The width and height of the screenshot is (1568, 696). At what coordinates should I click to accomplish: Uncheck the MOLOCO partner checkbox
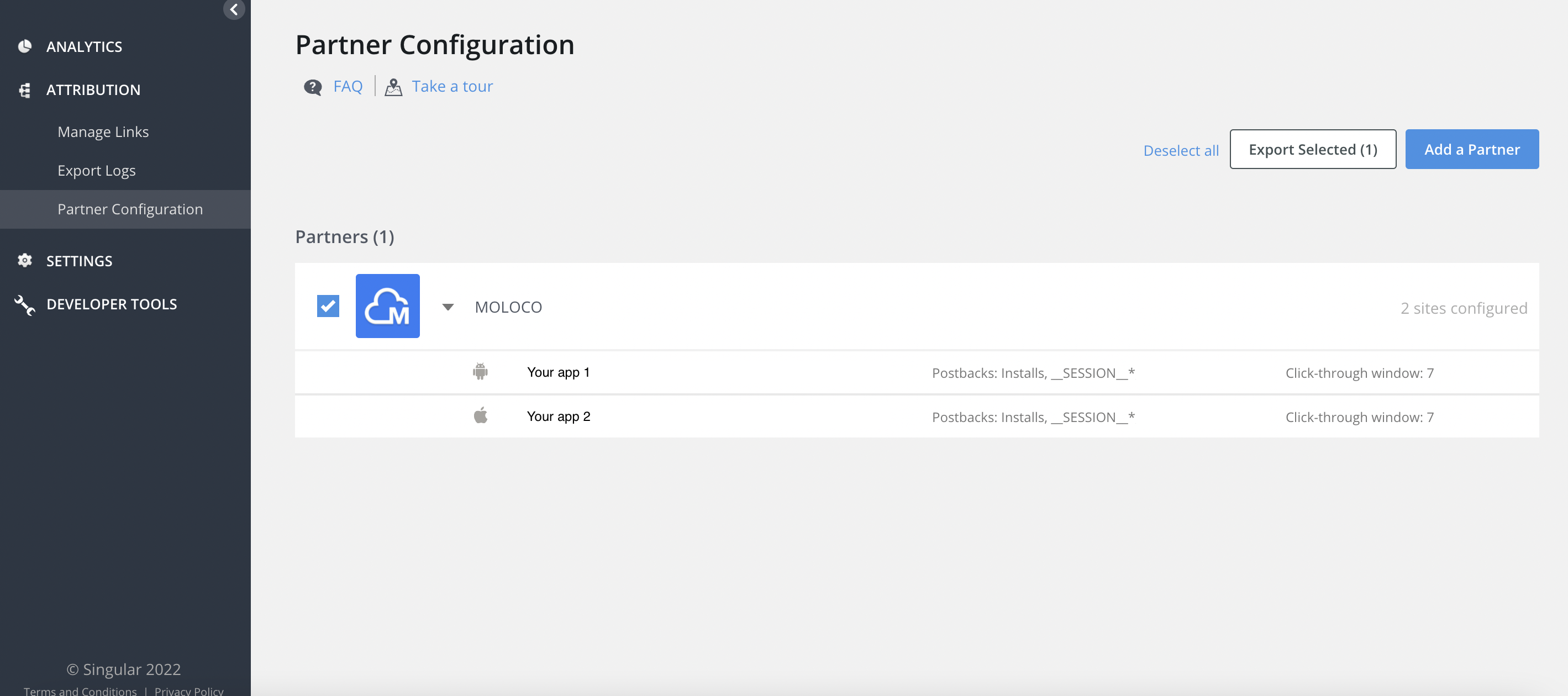[x=328, y=306]
